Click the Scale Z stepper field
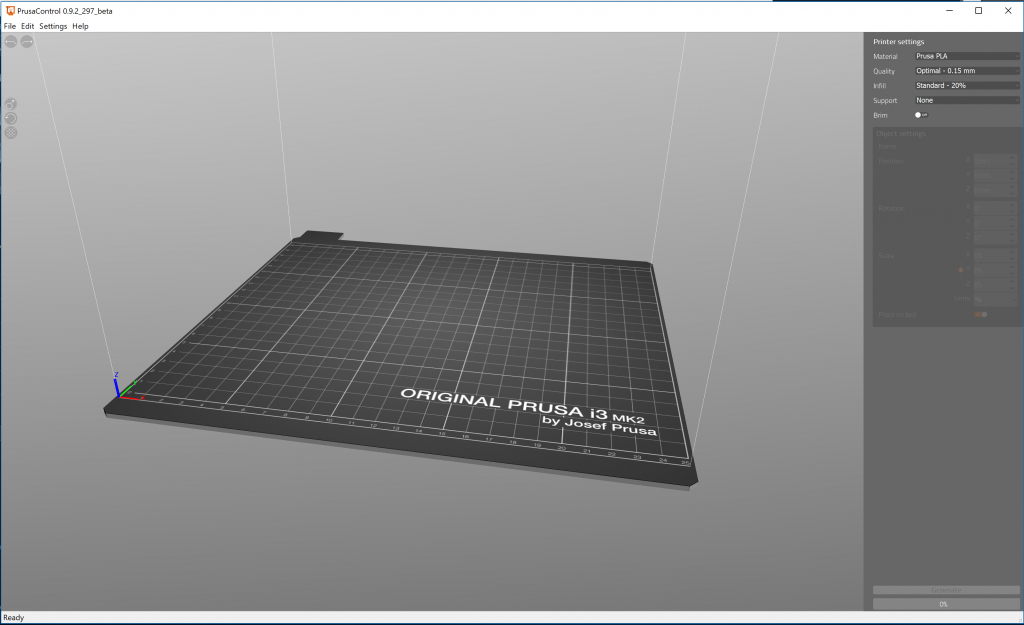This screenshot has width=1024, height=625. tap(996, 285)
